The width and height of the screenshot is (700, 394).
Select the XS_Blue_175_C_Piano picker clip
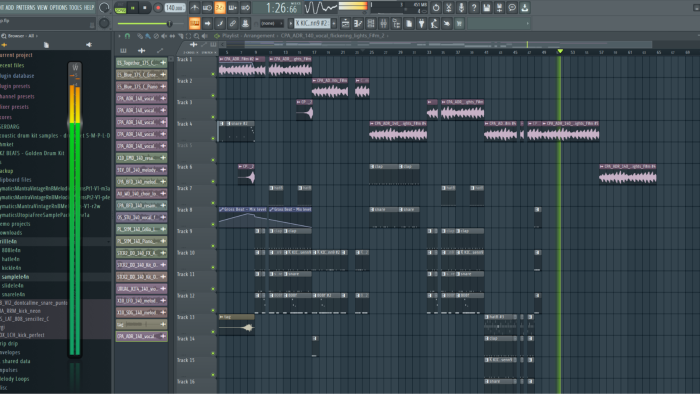(x=141, y=87)
